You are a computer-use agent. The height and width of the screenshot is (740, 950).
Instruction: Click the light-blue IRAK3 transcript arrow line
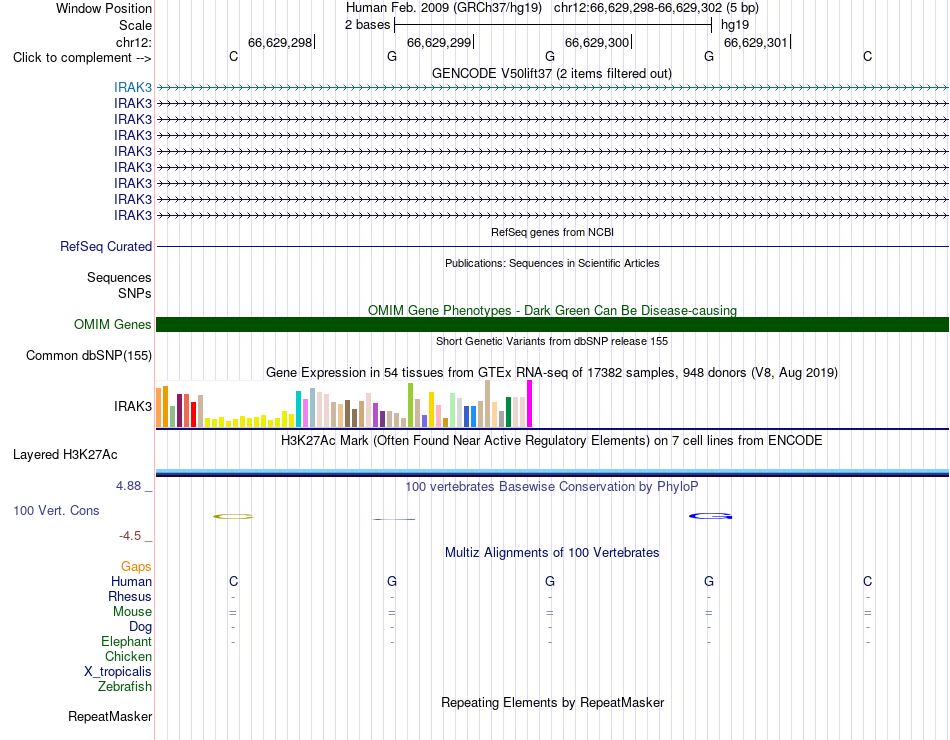[553, 87]
